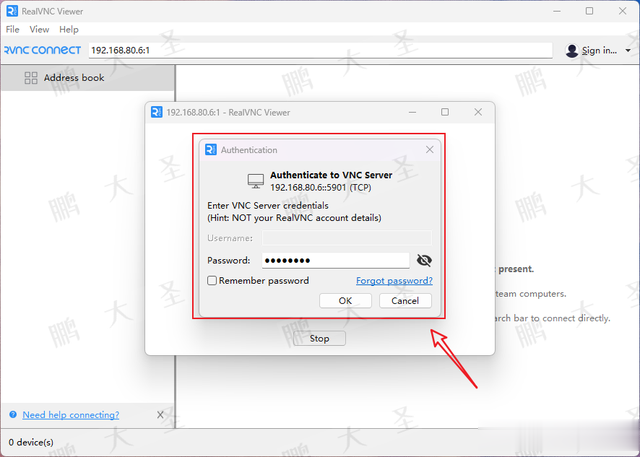
Task: Click the NOT your RealVNC account hint
Action: click(x=294, y=218)
